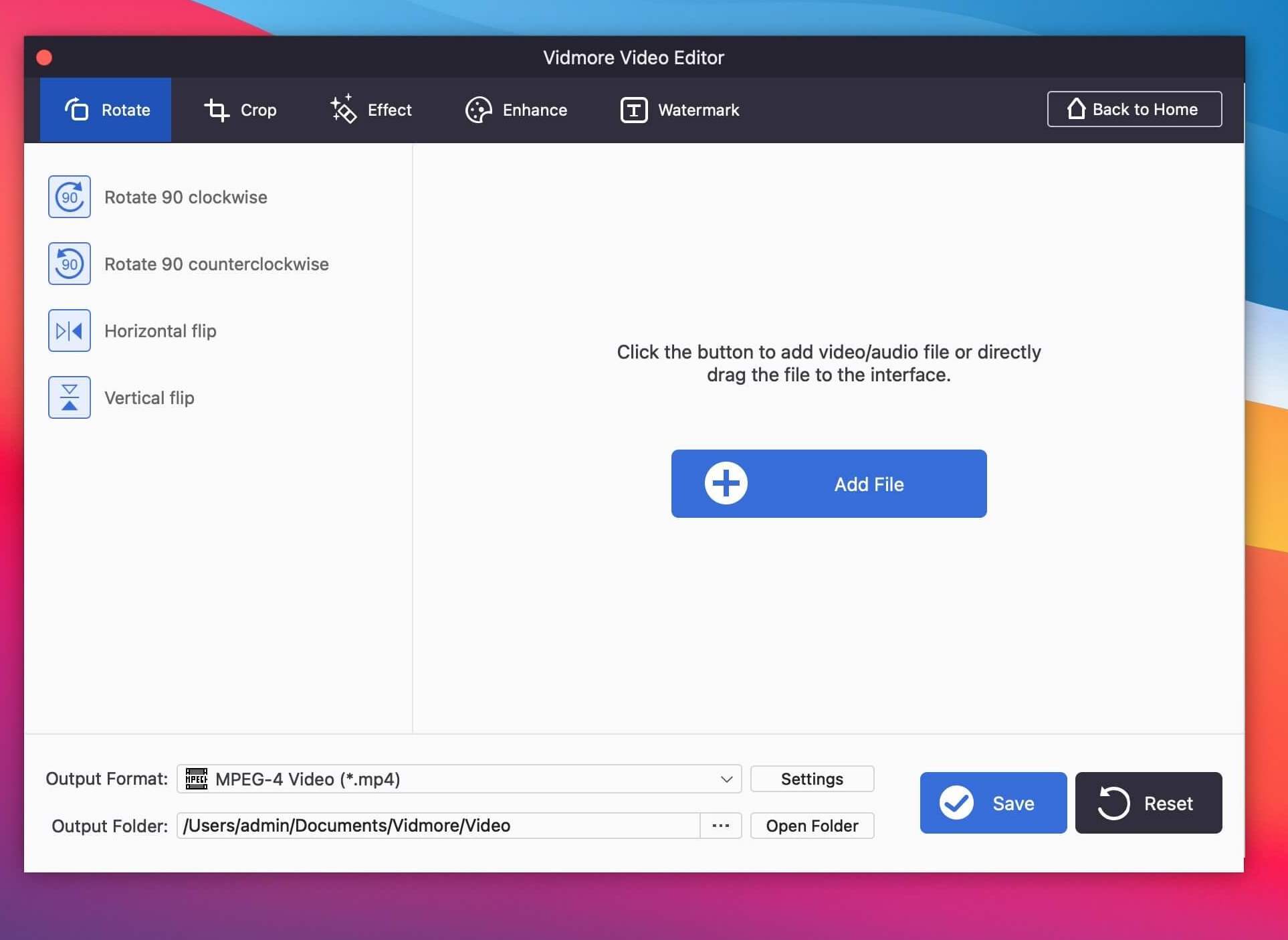Click the Output Folder path field

tap(439, 826)
